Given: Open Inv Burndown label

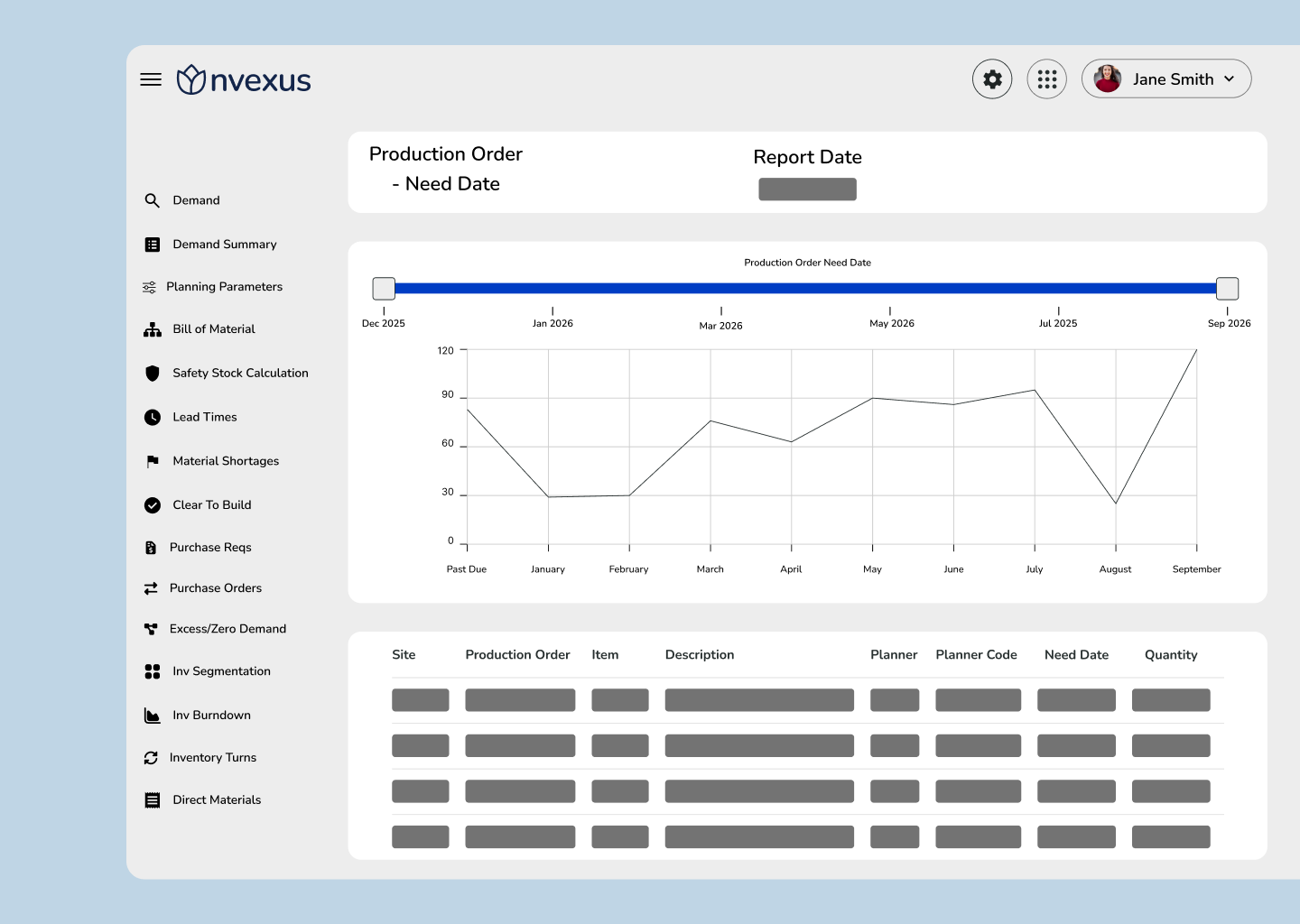Looking at the screenshot, I should pos(211,716).
